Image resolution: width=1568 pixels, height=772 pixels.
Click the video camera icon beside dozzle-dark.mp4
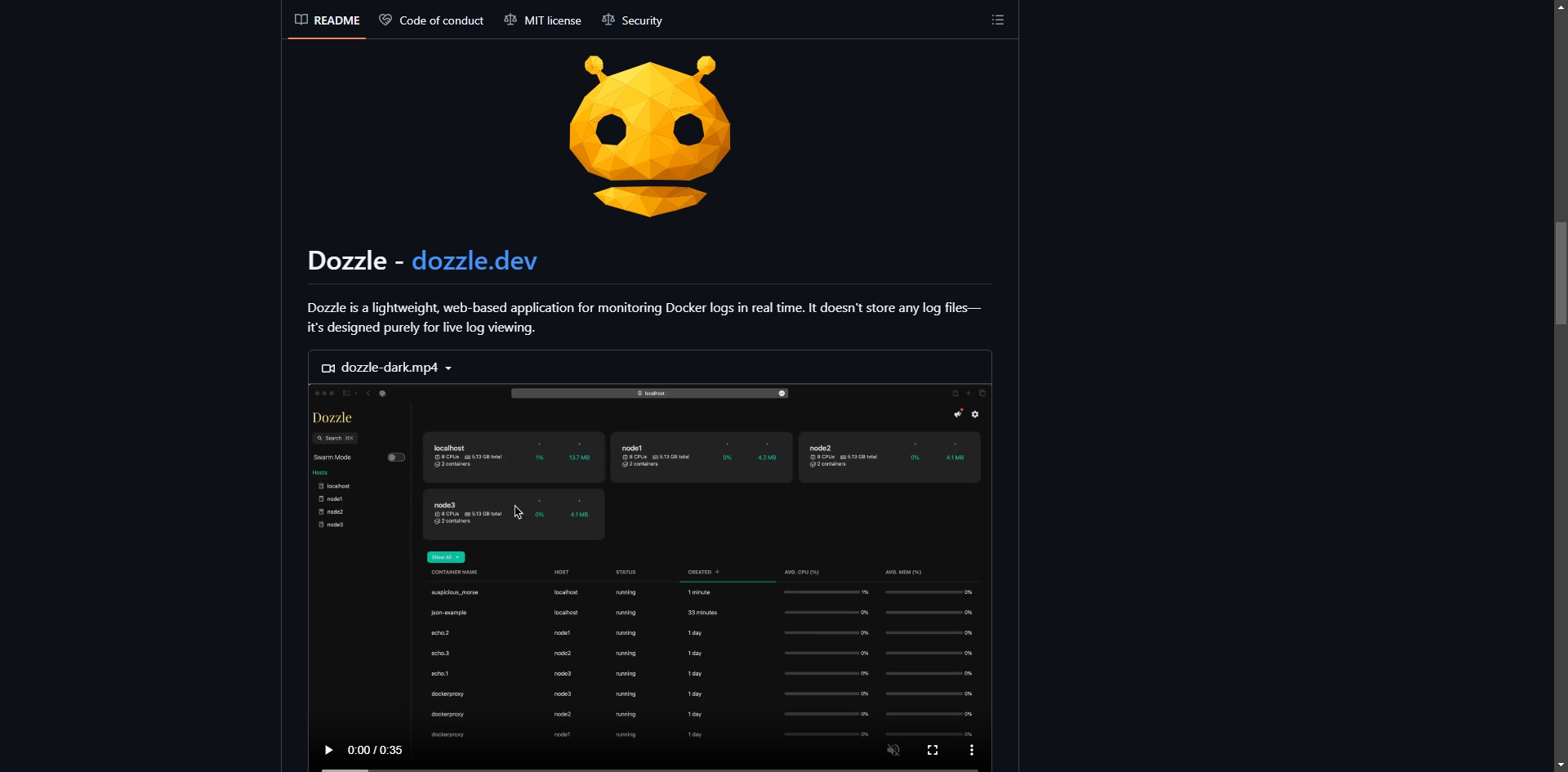point(328,368)
